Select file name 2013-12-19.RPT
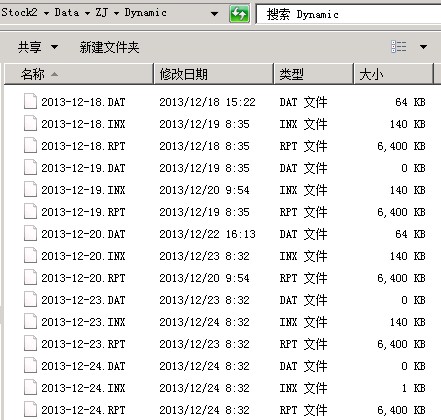This screenshot has height=420, width=441. [x=83, y=212]
